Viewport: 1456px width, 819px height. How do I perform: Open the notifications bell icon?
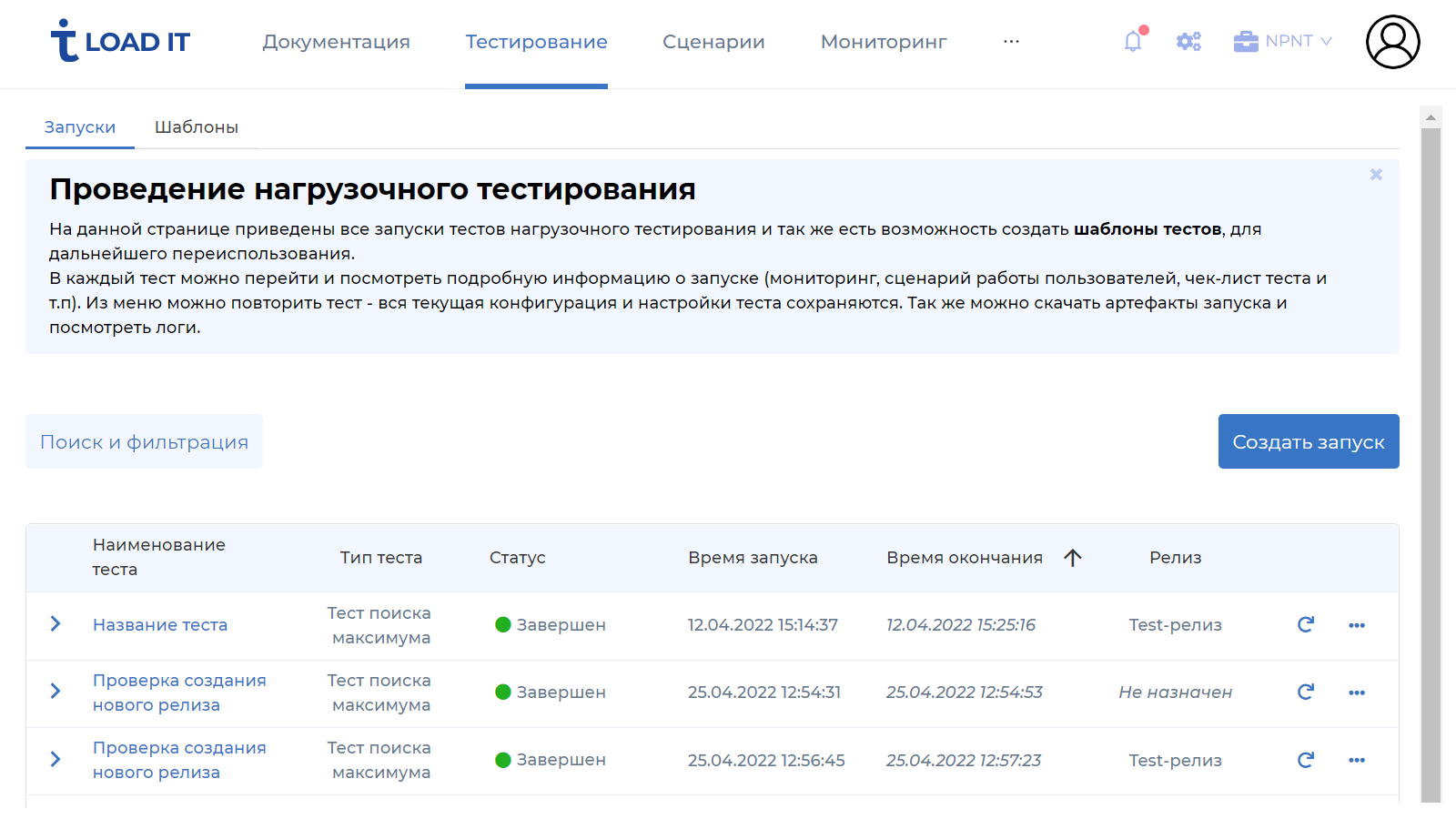(1133, 41)
